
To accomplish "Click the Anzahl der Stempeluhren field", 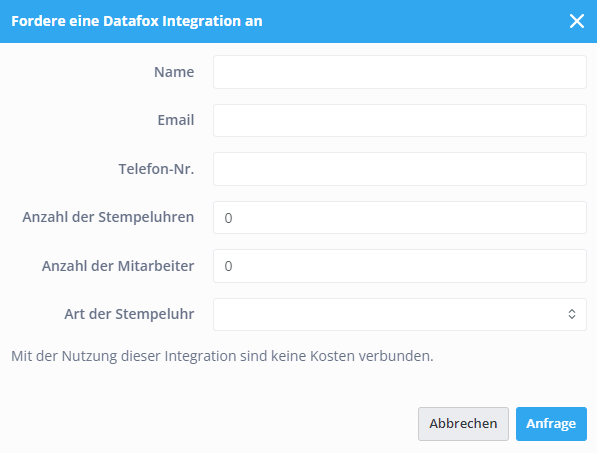I will (400, 217).
